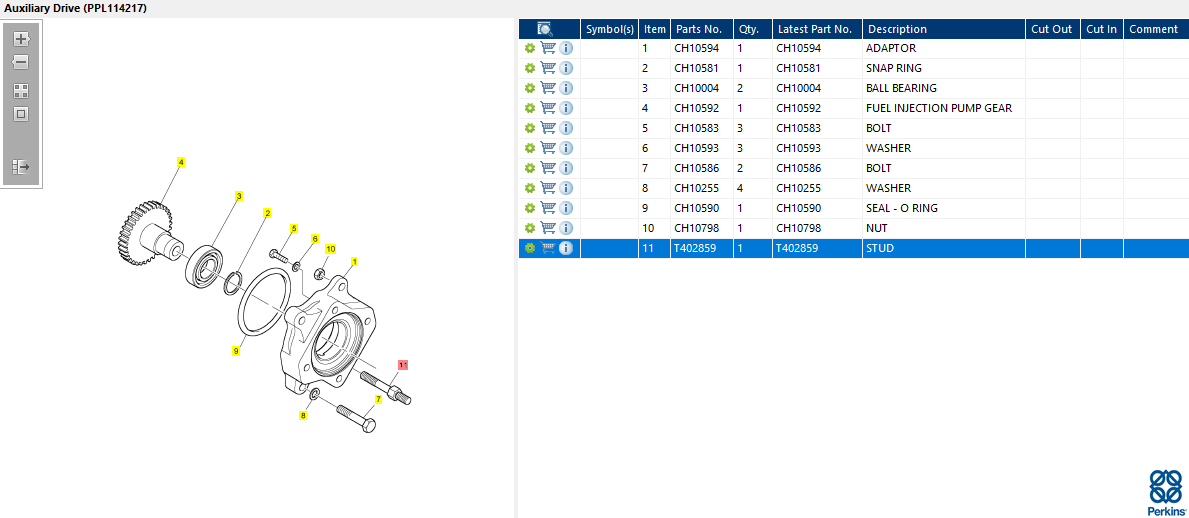Click callout 4 on the gear diagram
The height and width of the screenshot is (518, 1189).
click(x=181, y=162)
